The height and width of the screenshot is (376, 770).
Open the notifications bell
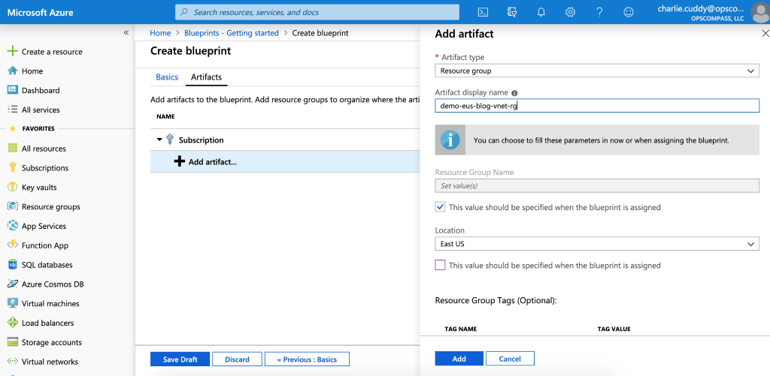[x=541, y=12]
